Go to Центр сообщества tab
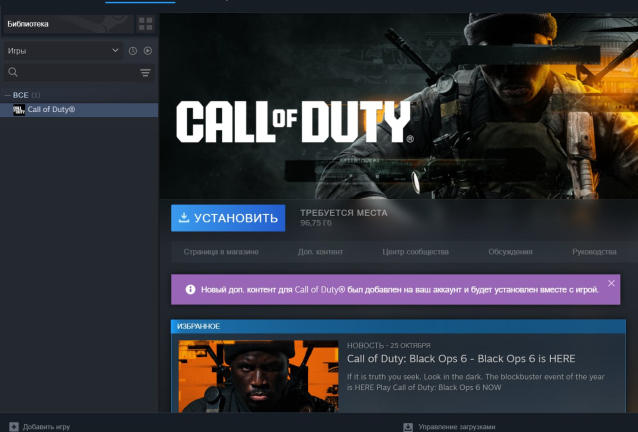The height and width of the screenshot is (432, 638). [415, 252]
